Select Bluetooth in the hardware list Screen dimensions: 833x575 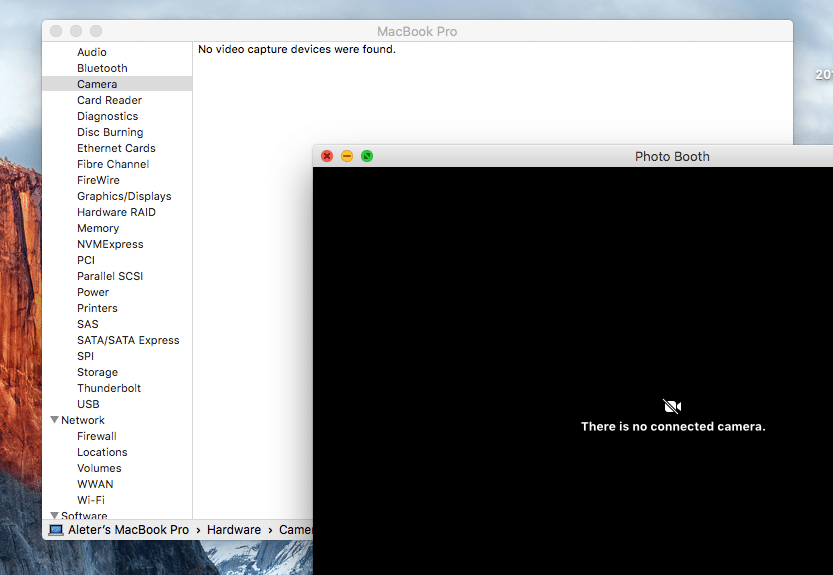(x=102, y=68)
